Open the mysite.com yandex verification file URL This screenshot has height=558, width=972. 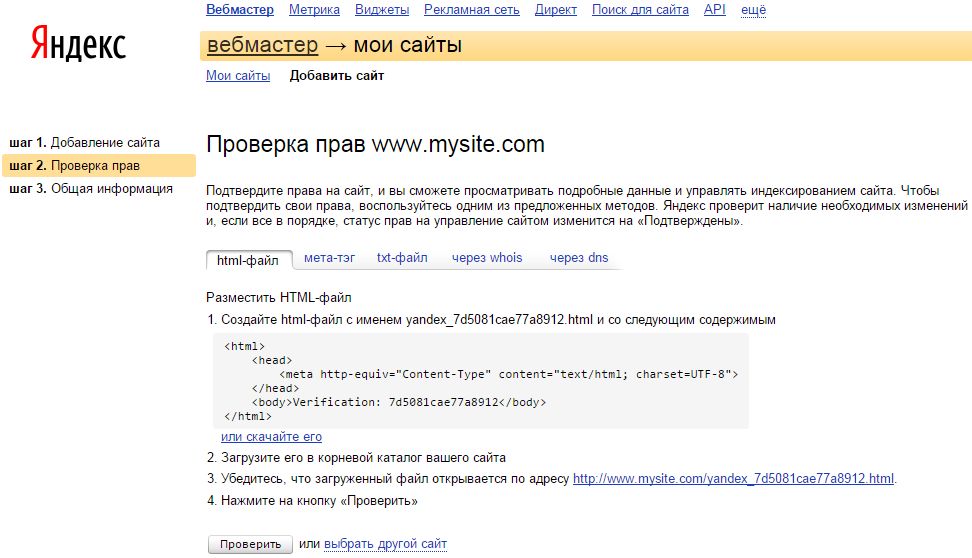[x=733, y=479]
